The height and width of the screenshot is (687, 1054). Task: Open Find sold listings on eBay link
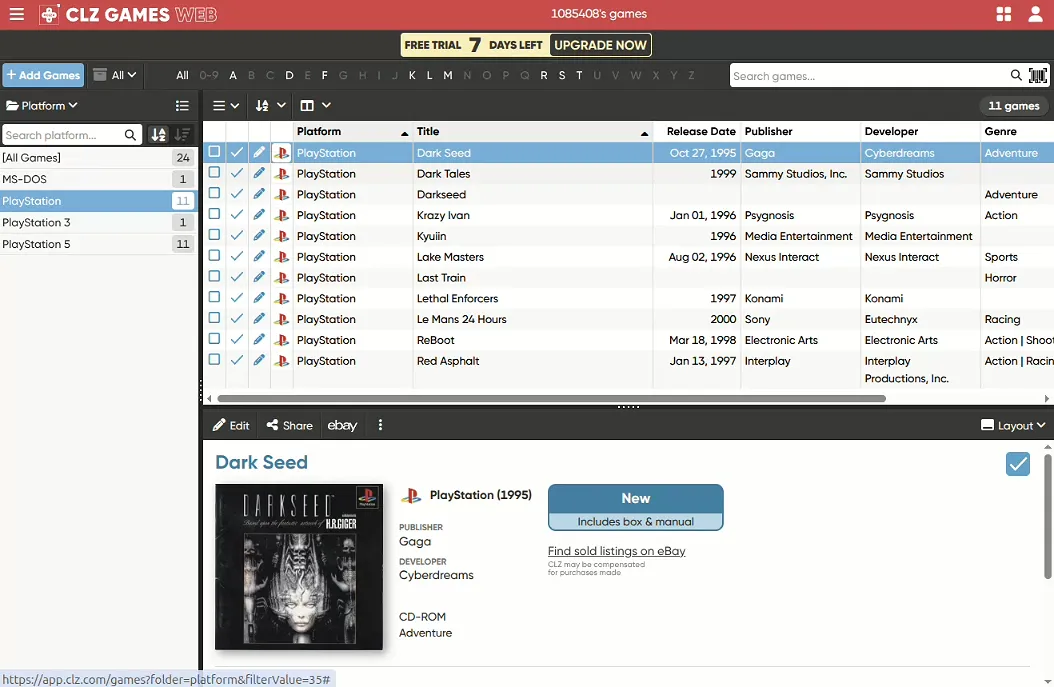(616, 551)
